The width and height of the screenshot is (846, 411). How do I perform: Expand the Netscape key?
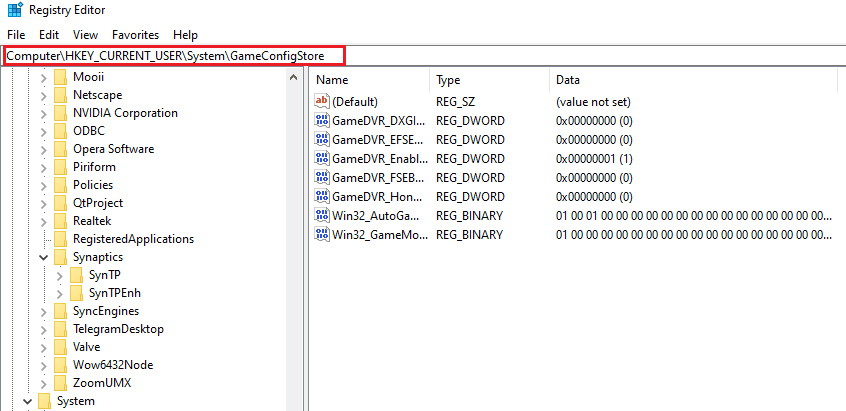[44, 95]
